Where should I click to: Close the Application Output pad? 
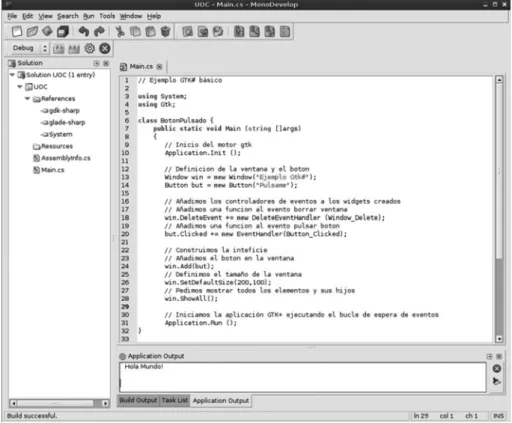[x=499, y=356]
